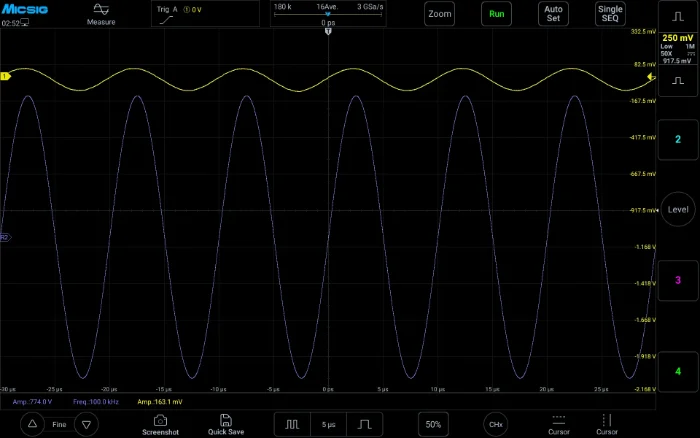This screenshot has height=438, width=700.
Task: Enable horizontal Cursor lines
Action: 558,425
